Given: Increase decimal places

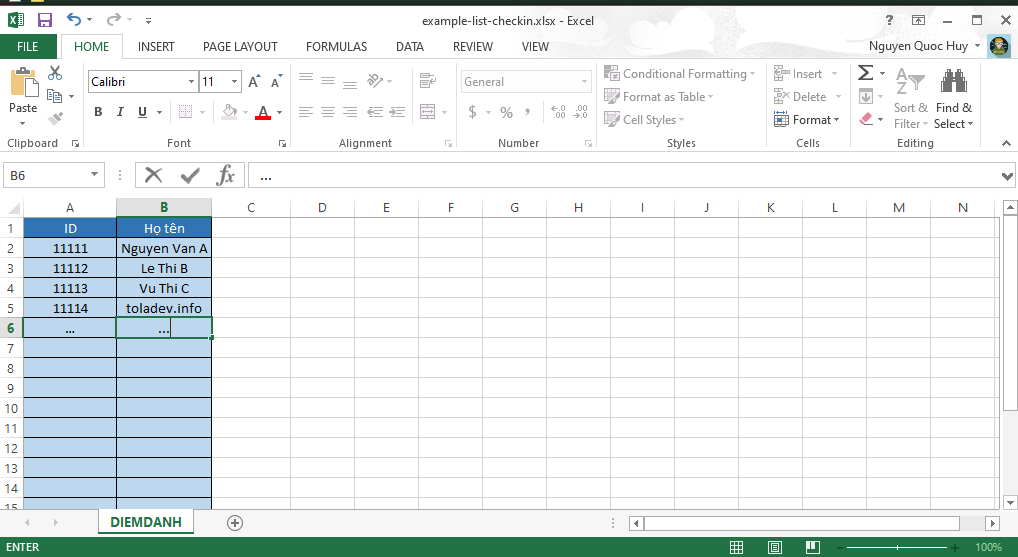Looking at the screenshot, I should point(558,112).
